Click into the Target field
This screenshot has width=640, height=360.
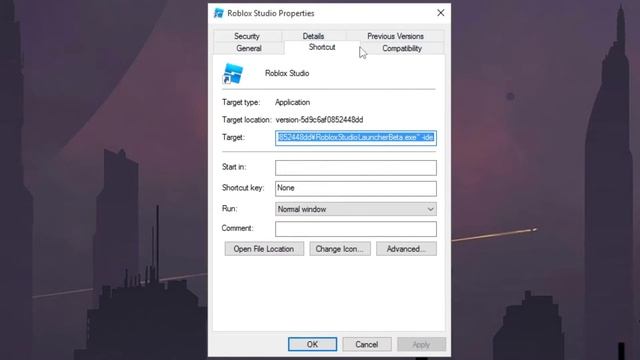[356, 138]
